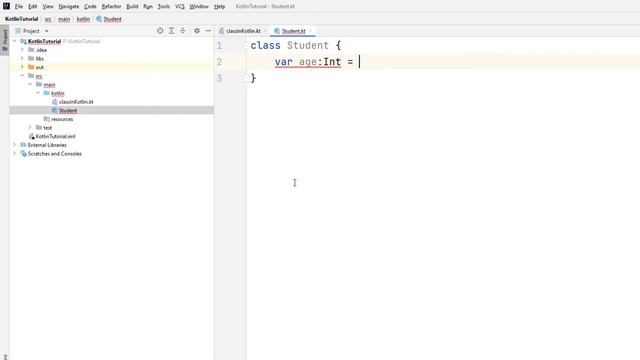The image size is (640, 360).
Task: Click the KotlinTutorial module icon in tree
Action: coord(23,41)
